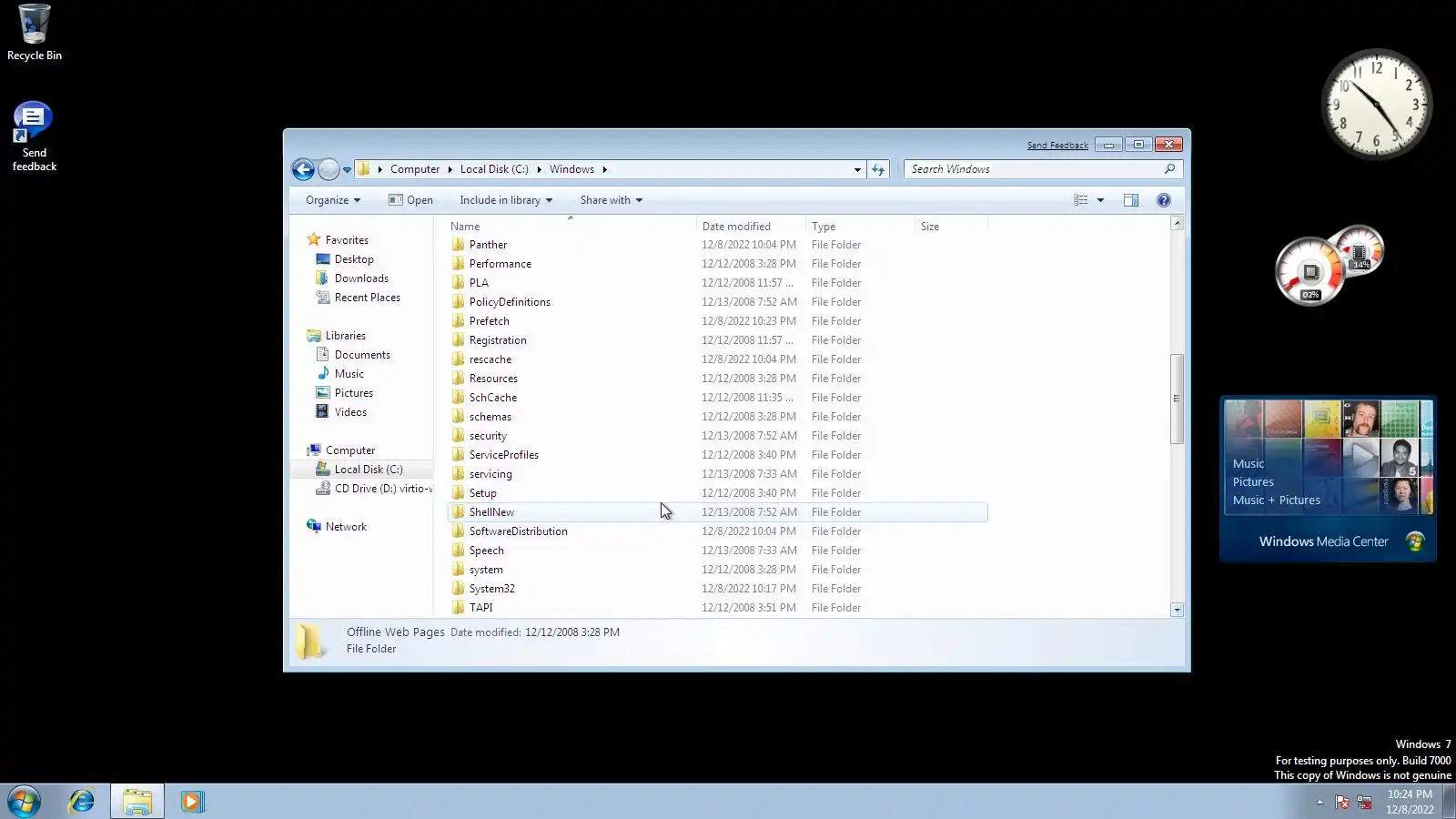Select Documents library
Screen dimensions: 1456x819
point(362,355)
